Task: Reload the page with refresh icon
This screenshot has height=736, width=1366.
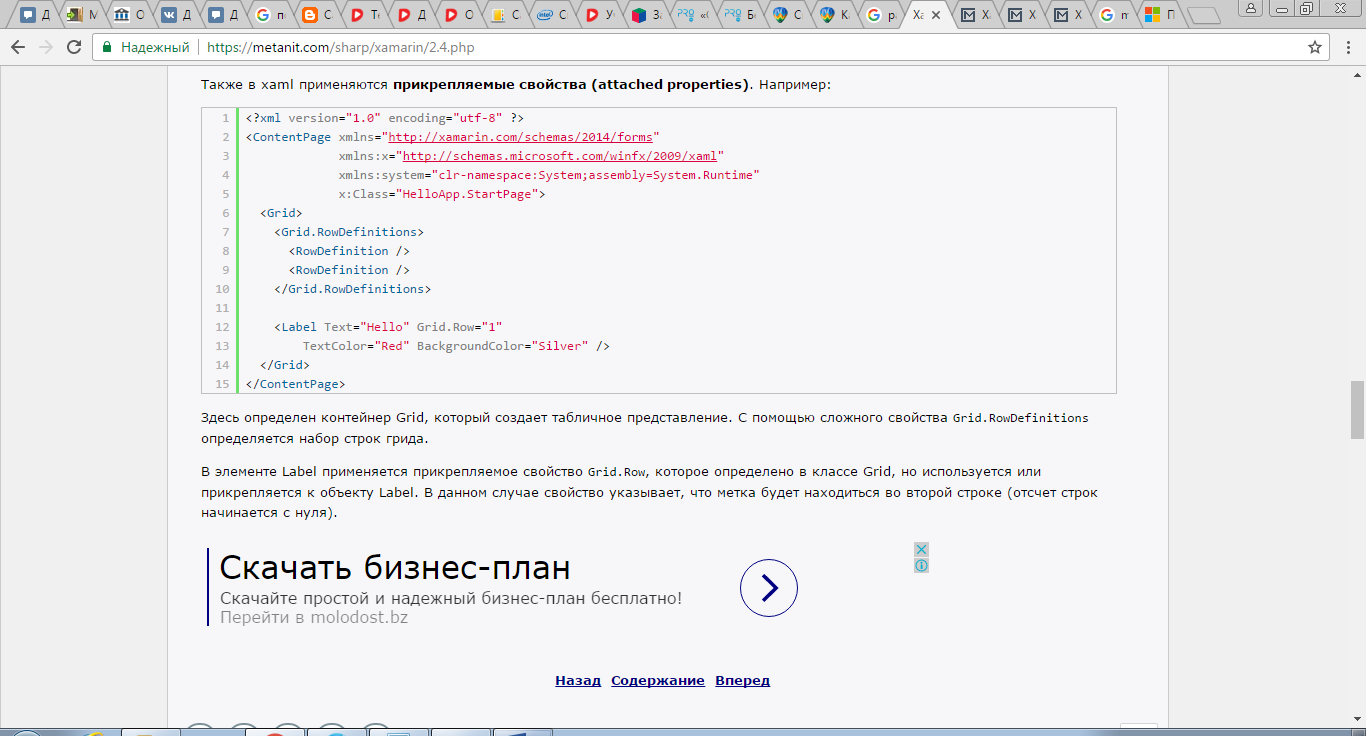Action: [x=74, y=47]
